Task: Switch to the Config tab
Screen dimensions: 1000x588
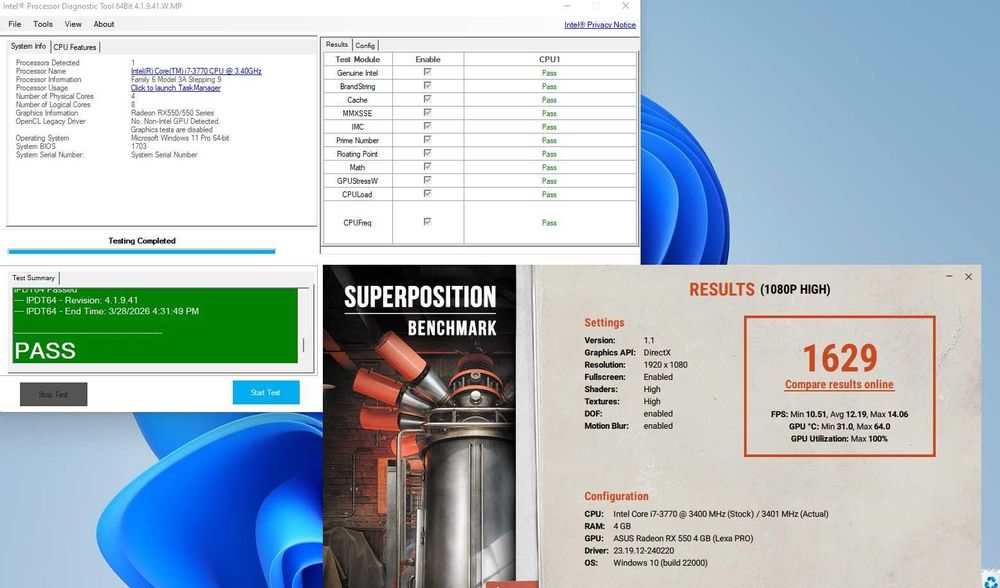Action: pos(365,45)
